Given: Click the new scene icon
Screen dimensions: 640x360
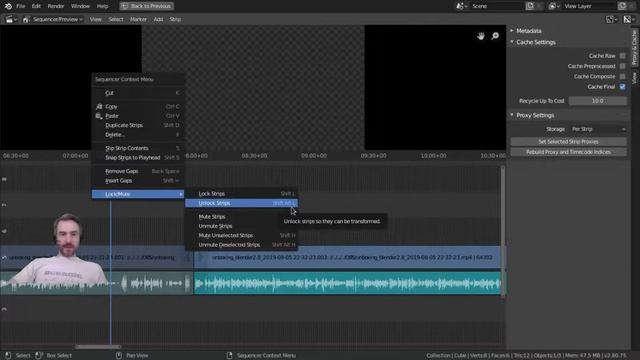Looking at the screenshot, I should pos(530,6).
